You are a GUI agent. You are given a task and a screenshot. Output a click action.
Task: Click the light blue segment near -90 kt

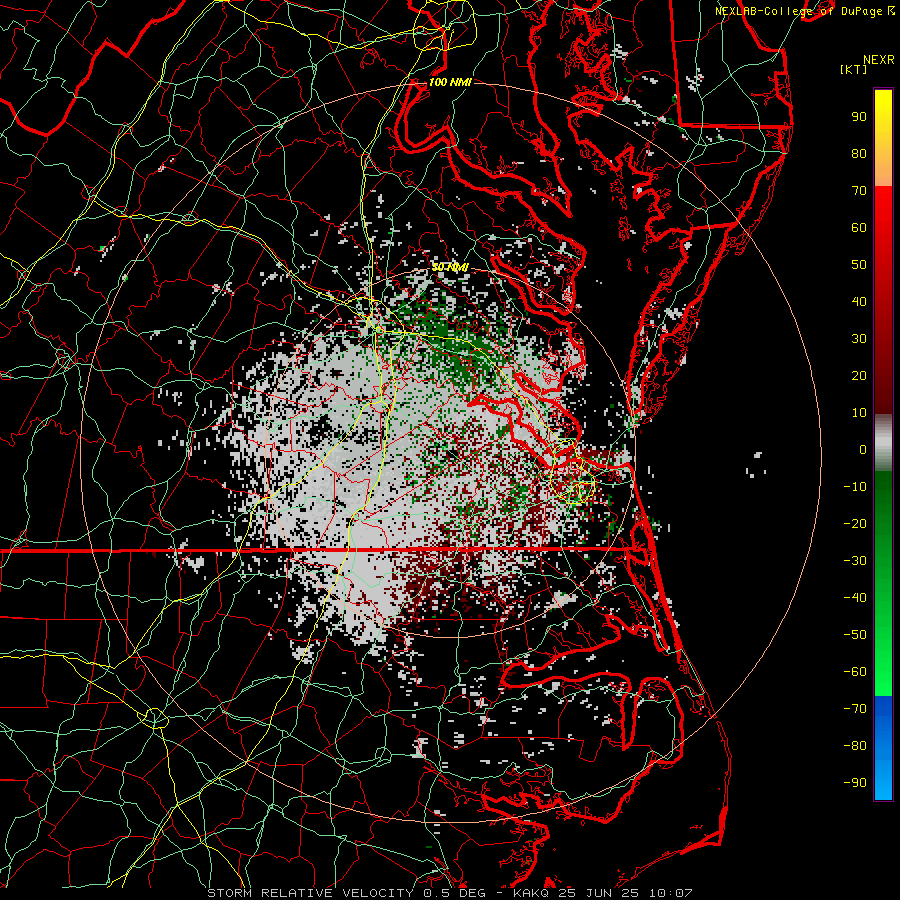coord(883,781)
